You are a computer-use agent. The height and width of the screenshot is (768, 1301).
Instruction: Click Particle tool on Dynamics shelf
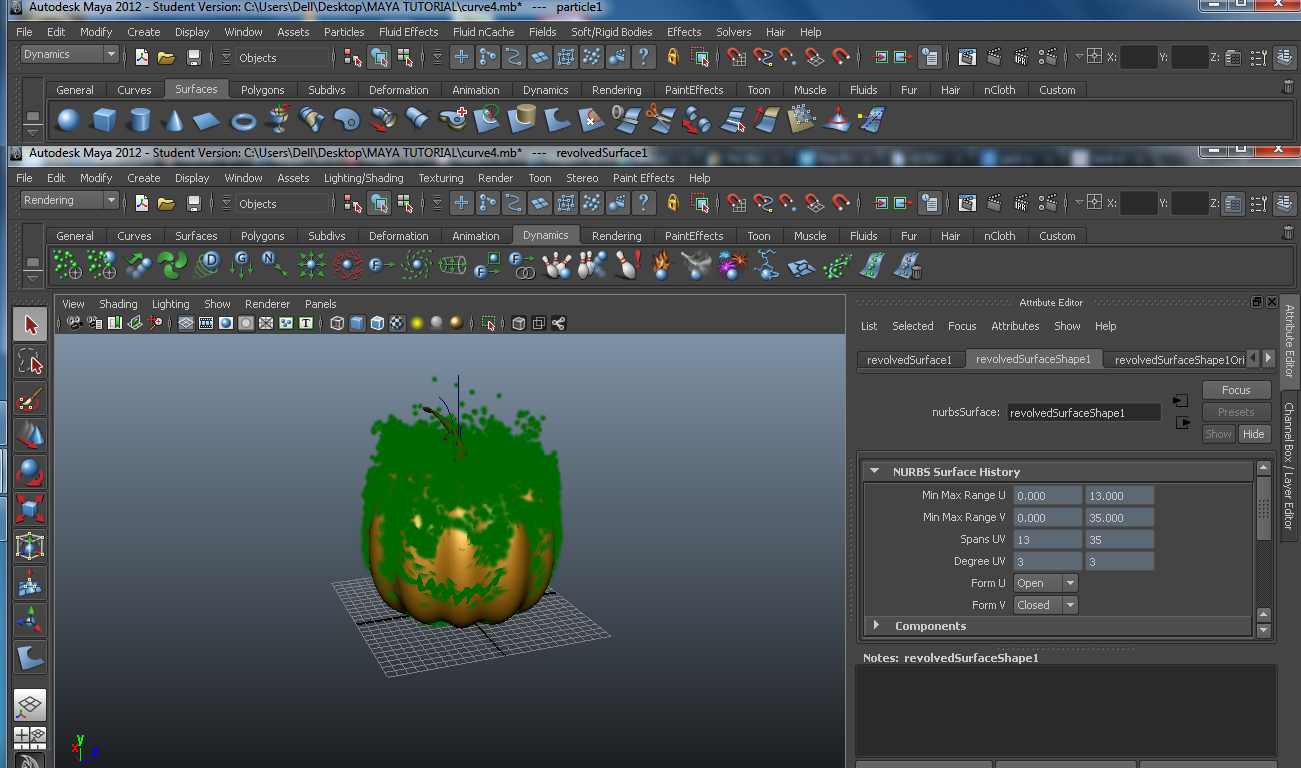[x=67, y=266]
